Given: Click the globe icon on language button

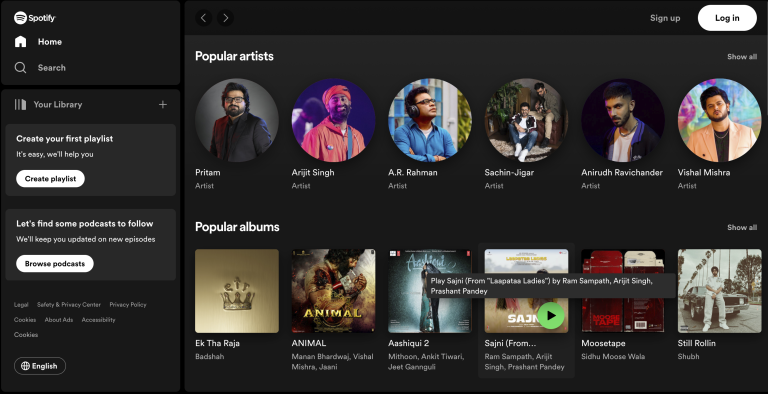Looking at the screenshot, I should coord(25,366).
